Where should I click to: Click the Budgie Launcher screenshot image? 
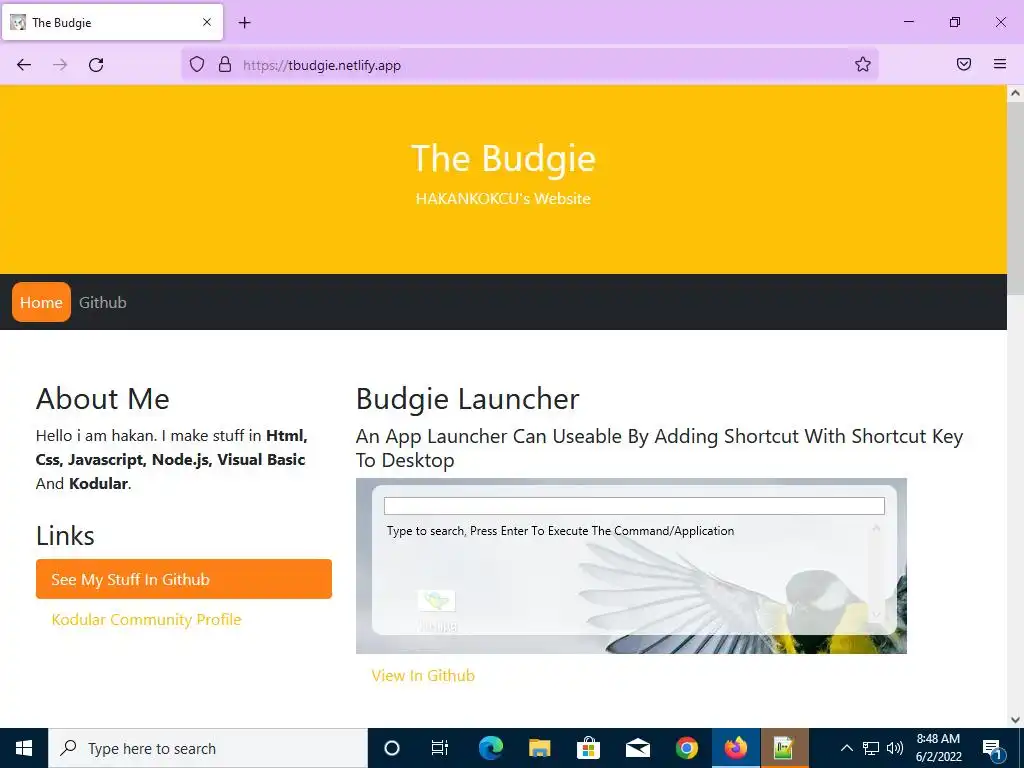[631, 566]
